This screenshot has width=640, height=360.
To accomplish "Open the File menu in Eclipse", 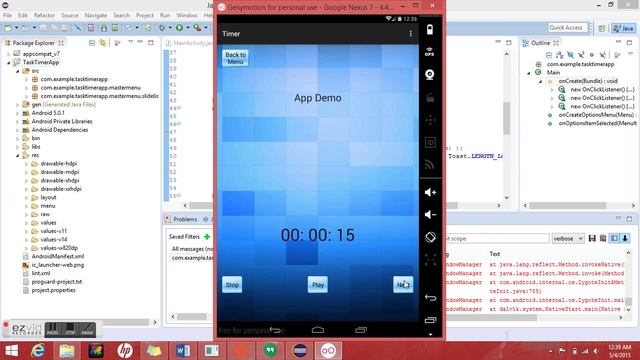I will click(7, 15).
